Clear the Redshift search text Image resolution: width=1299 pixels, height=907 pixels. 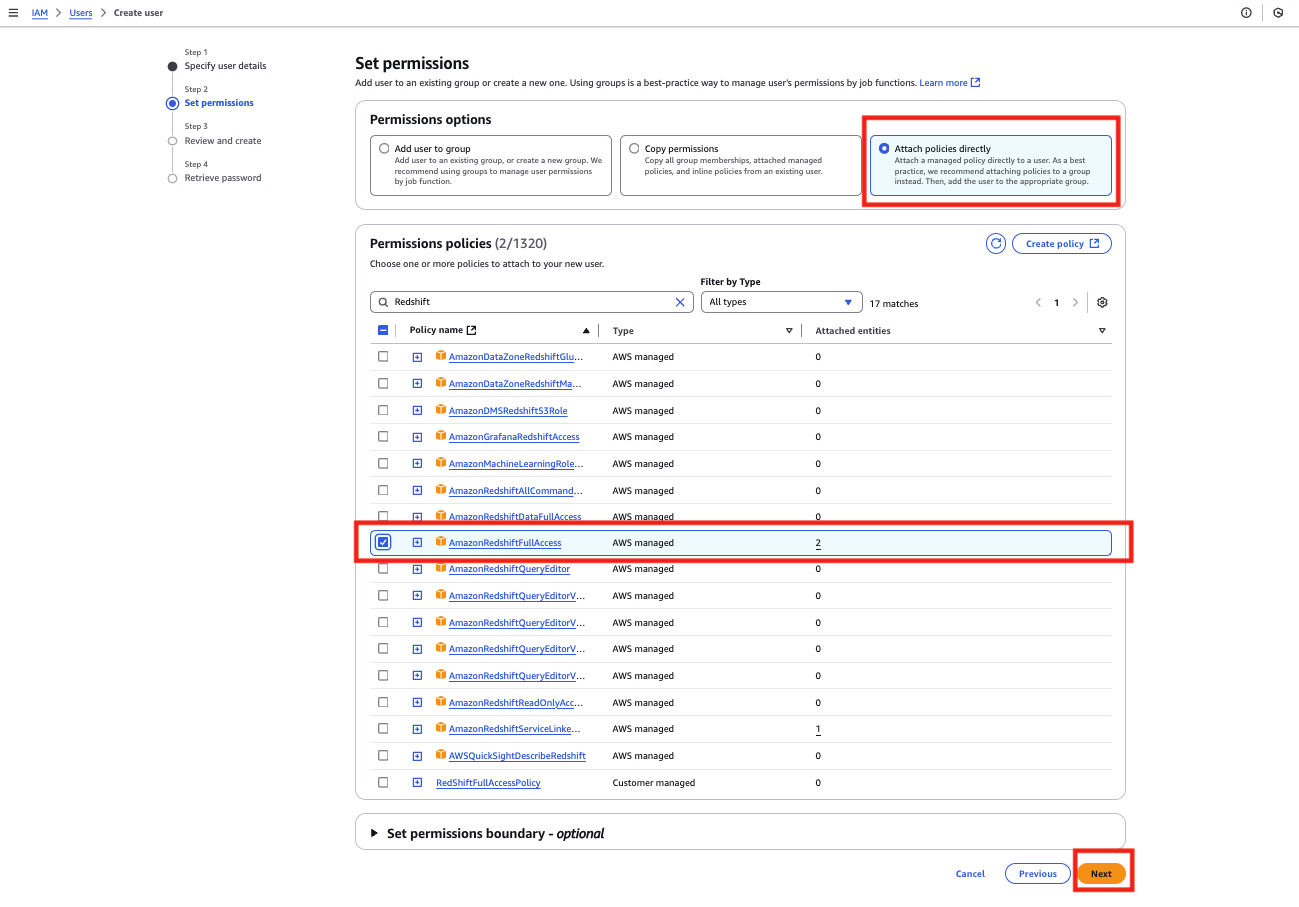(x=680, y=302)
